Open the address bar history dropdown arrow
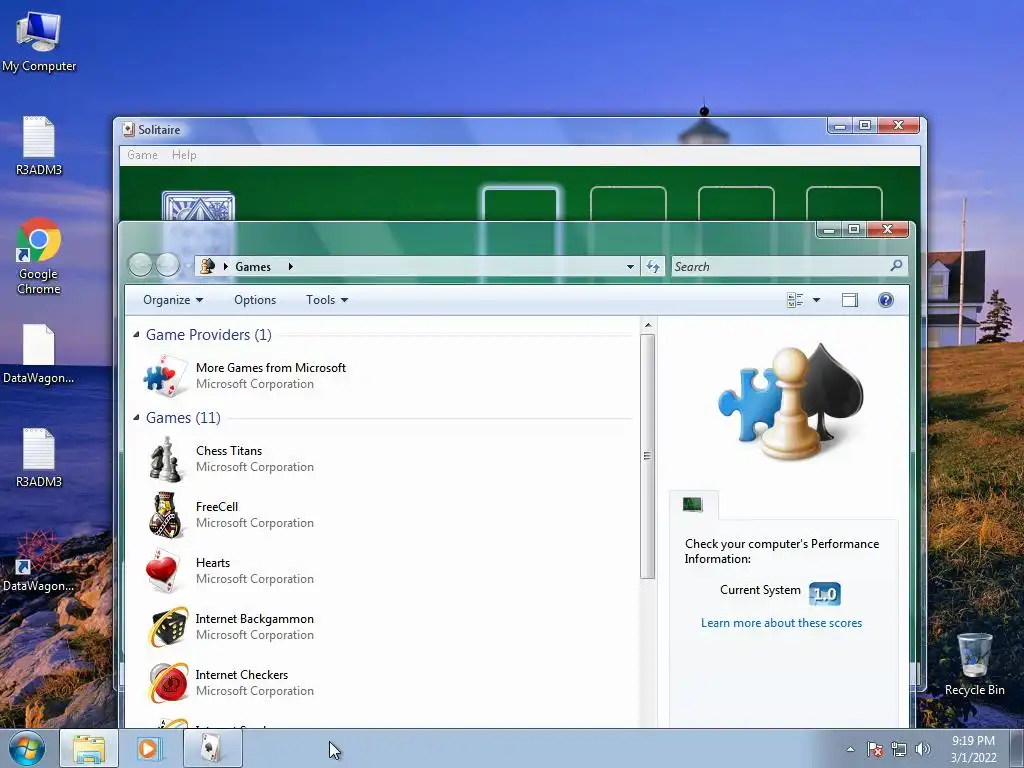The height and width of the screenshot is (768, 1024). click(x=630, y=266)
